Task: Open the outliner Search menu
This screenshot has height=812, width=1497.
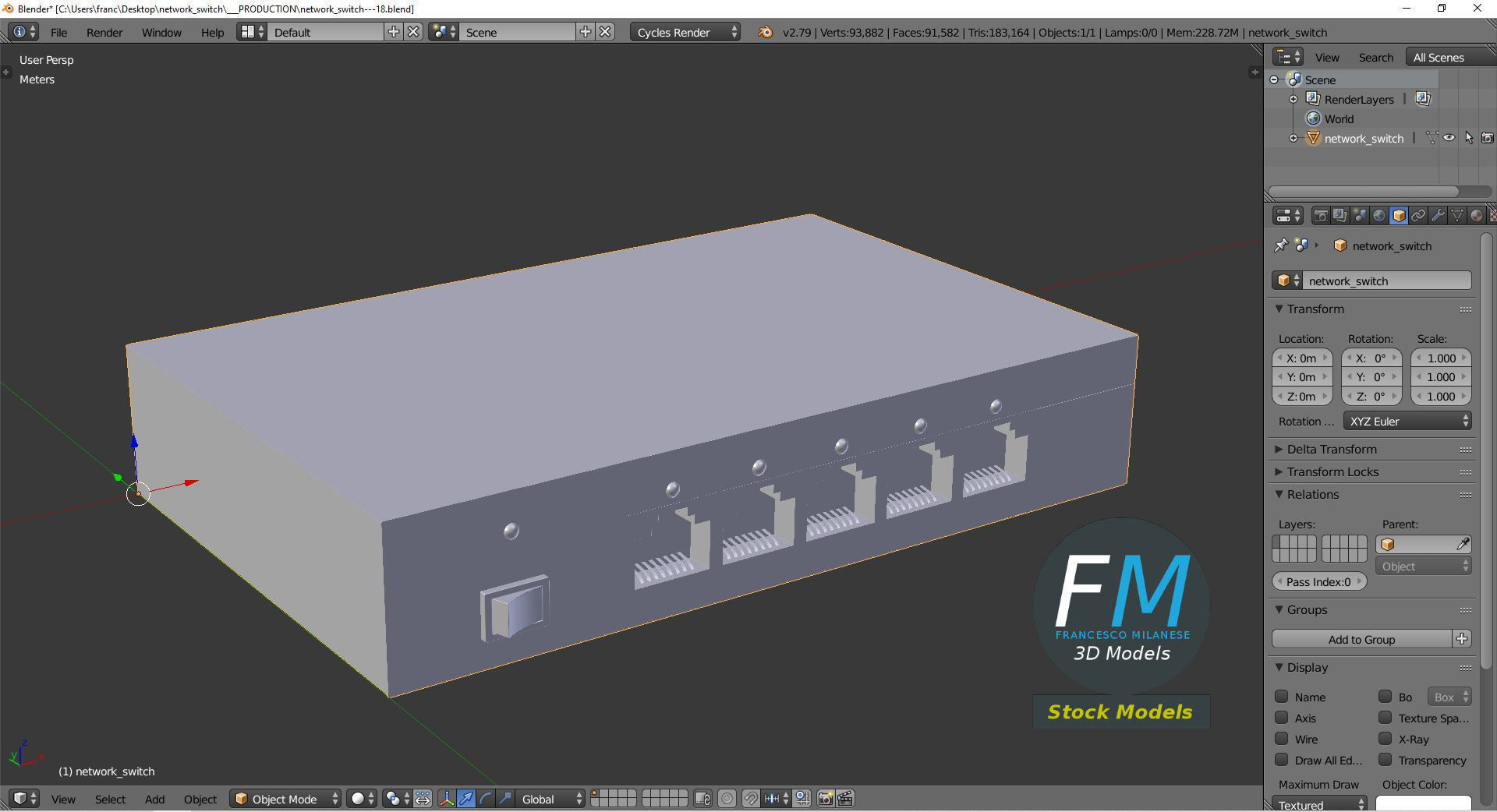Action: (x=1375, y=57)
